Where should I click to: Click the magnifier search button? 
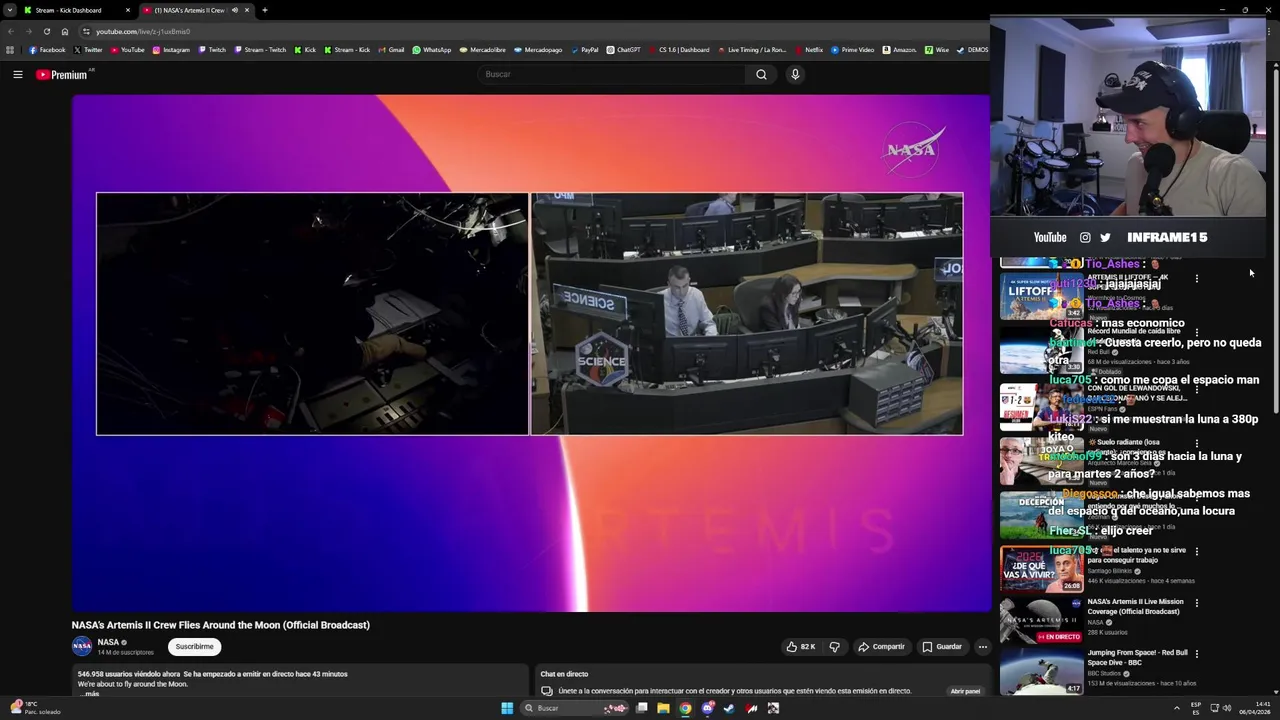[x=761, y=74]
